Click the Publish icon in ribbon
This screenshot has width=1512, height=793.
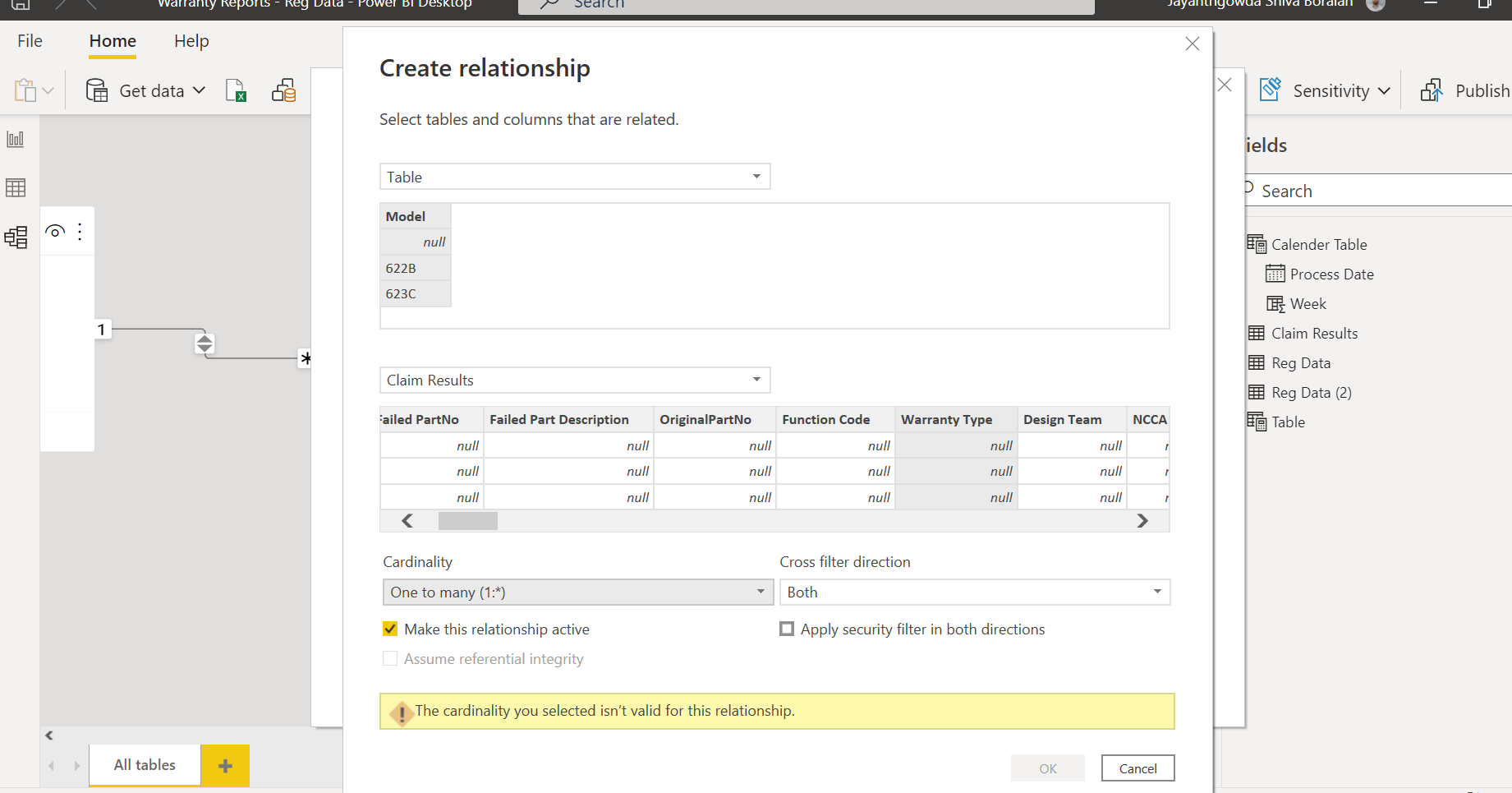coord(1432,90)
